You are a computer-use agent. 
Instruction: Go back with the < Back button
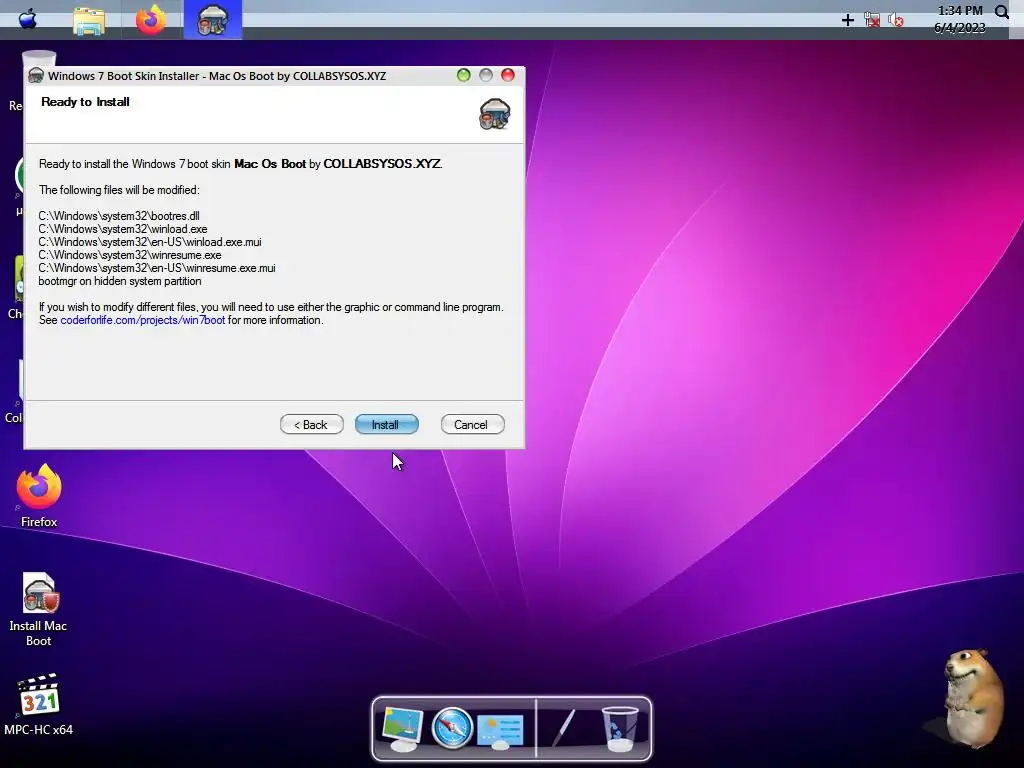312,424
